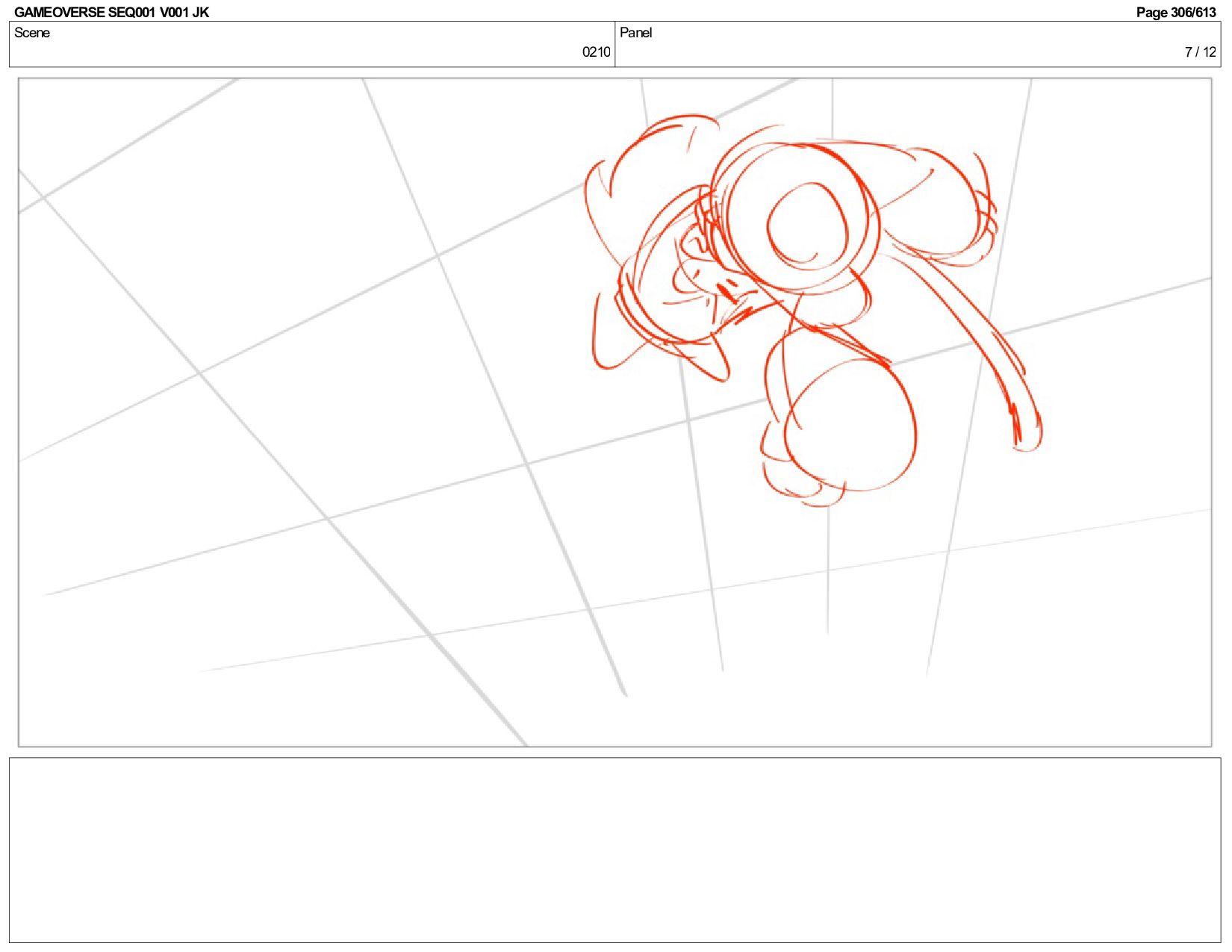This screenshot has width=1232, height=952.
Task: Click the panel count '7 / 12'
Action: [1200, 52]
